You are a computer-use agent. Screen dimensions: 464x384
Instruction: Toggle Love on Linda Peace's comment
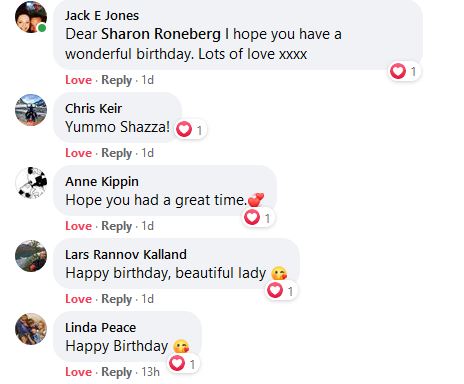(x=78, y=372)
